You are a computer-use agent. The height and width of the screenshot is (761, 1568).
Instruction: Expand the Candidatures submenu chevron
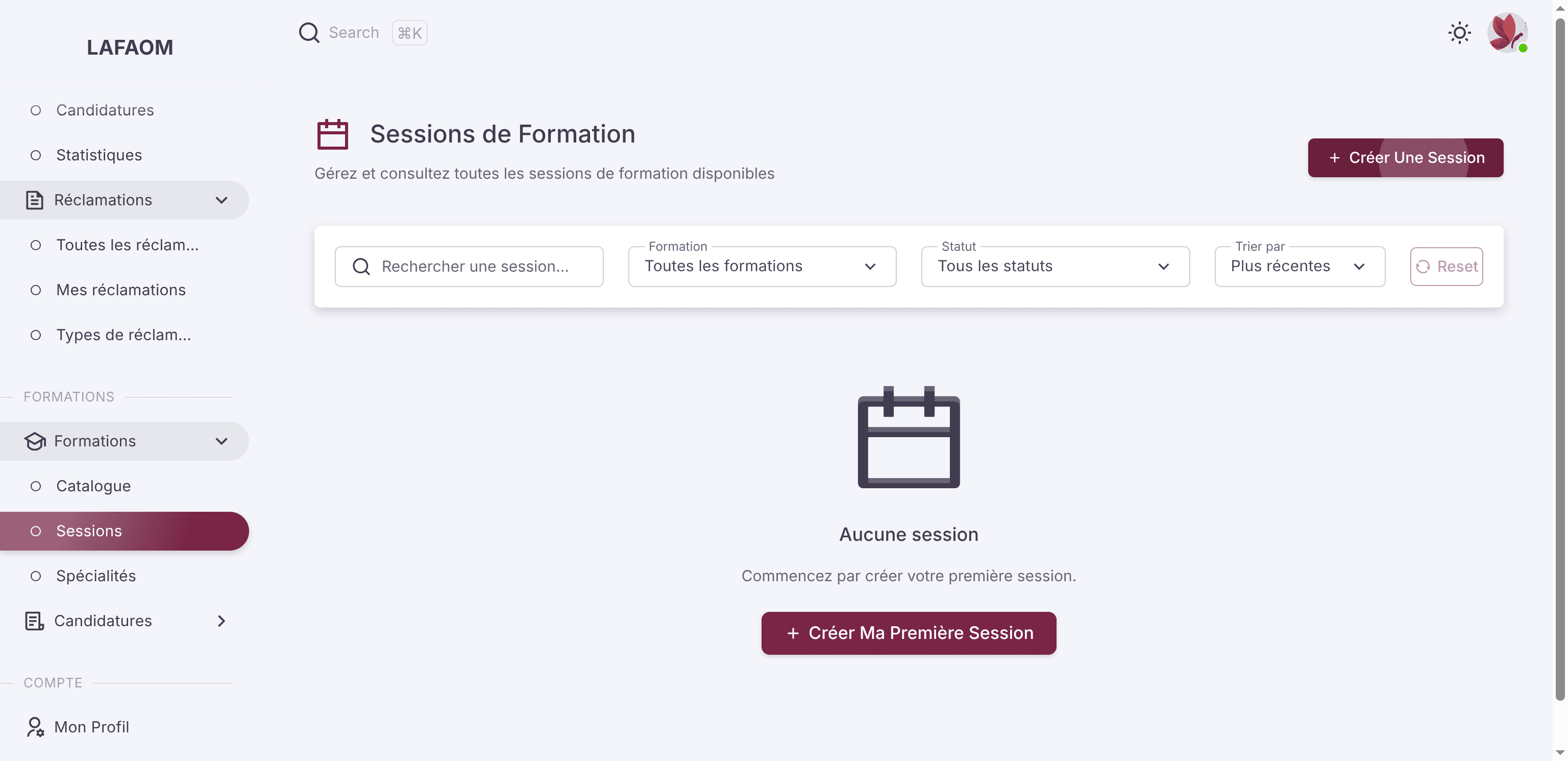221,620
